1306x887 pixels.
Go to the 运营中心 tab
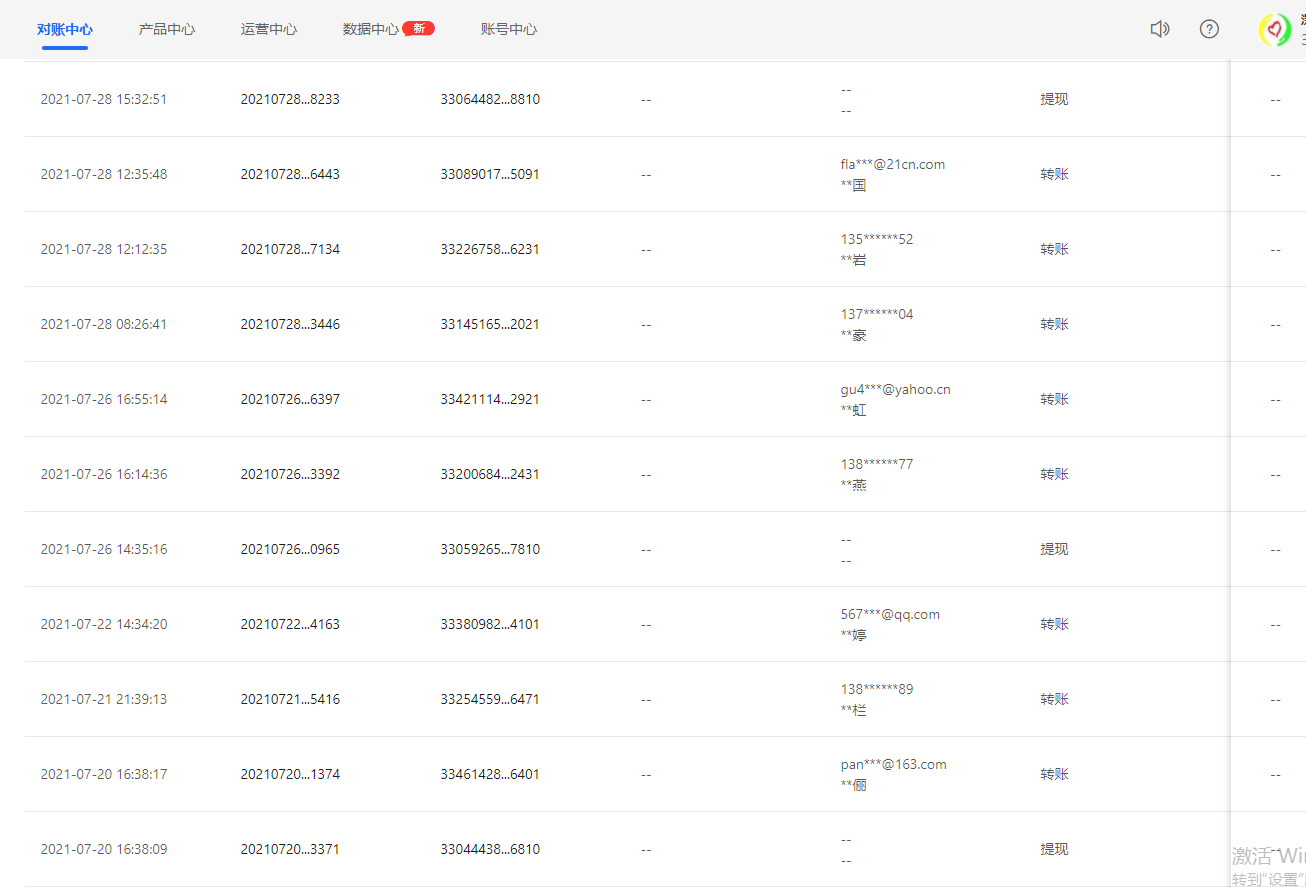(x=269, y=29)
